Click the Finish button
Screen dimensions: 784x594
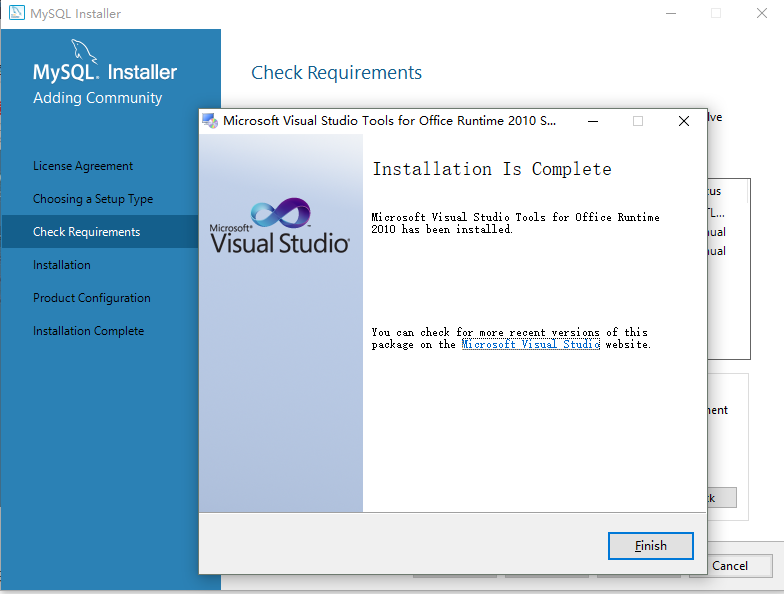tap(650, 546)
